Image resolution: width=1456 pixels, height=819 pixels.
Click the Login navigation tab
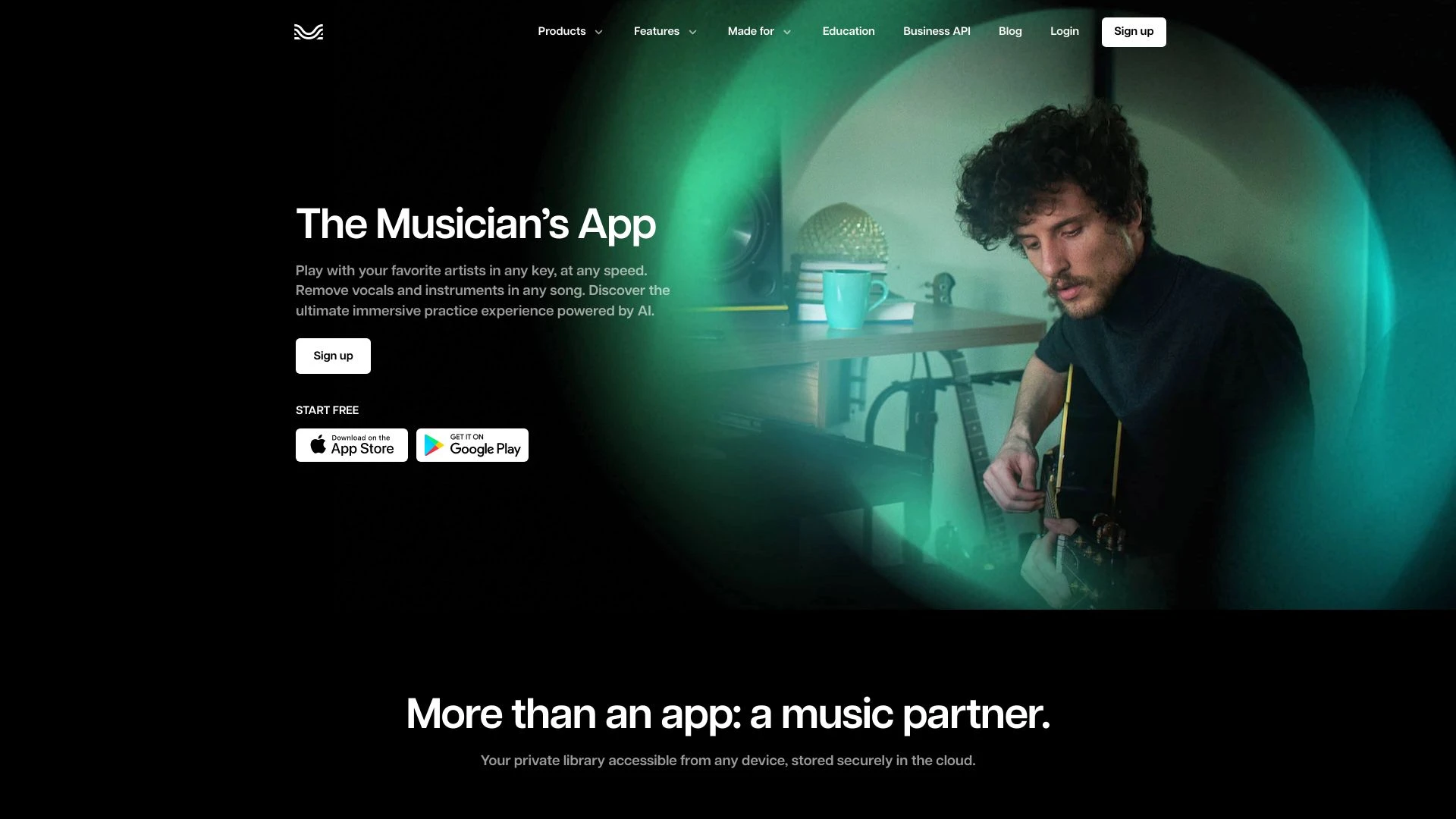pos(1064,31)
